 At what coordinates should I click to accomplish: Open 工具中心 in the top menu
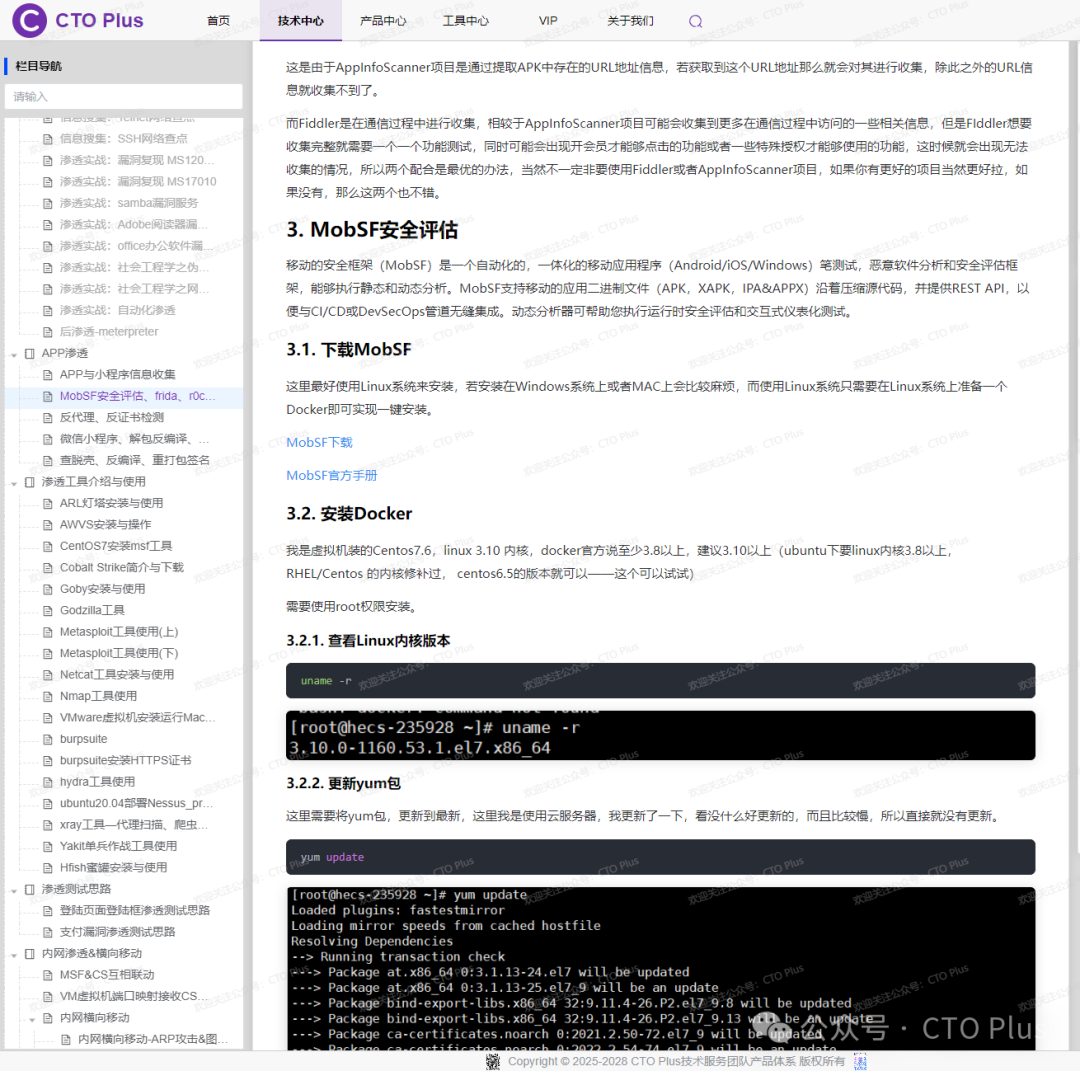tap(466, 21)
